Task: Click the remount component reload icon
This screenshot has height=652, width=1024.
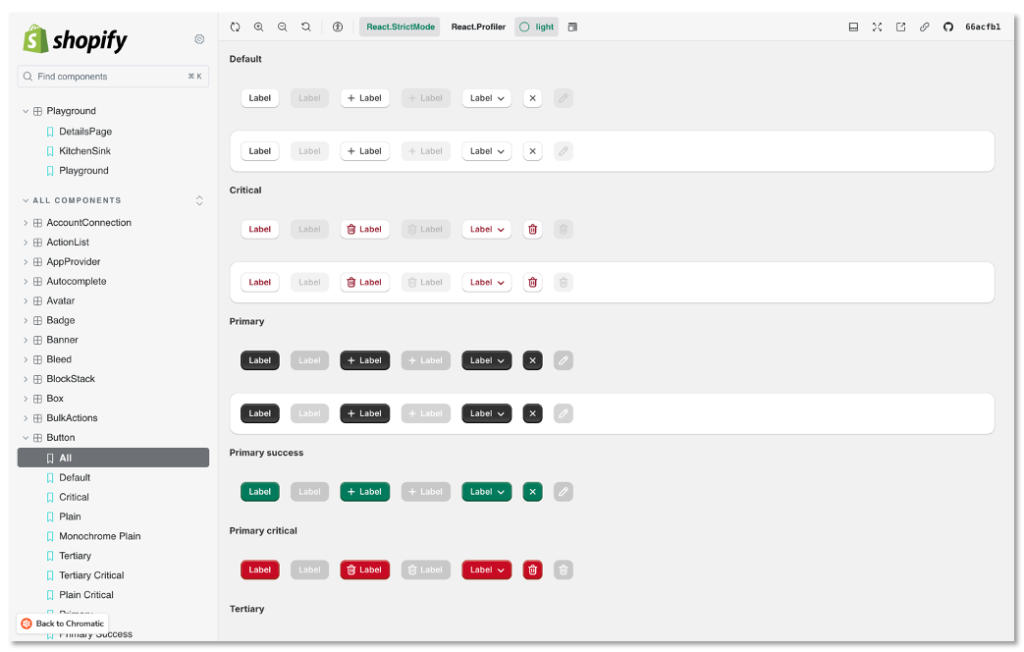Action: [235, 27]
